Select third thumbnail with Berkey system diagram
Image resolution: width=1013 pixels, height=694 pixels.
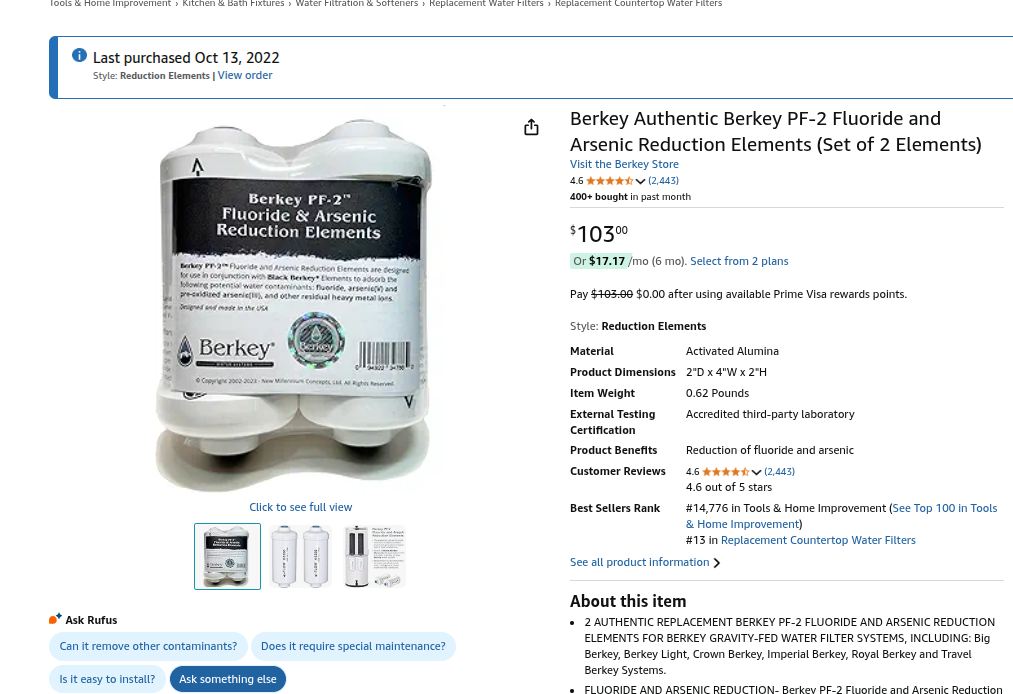pos(374,556)
